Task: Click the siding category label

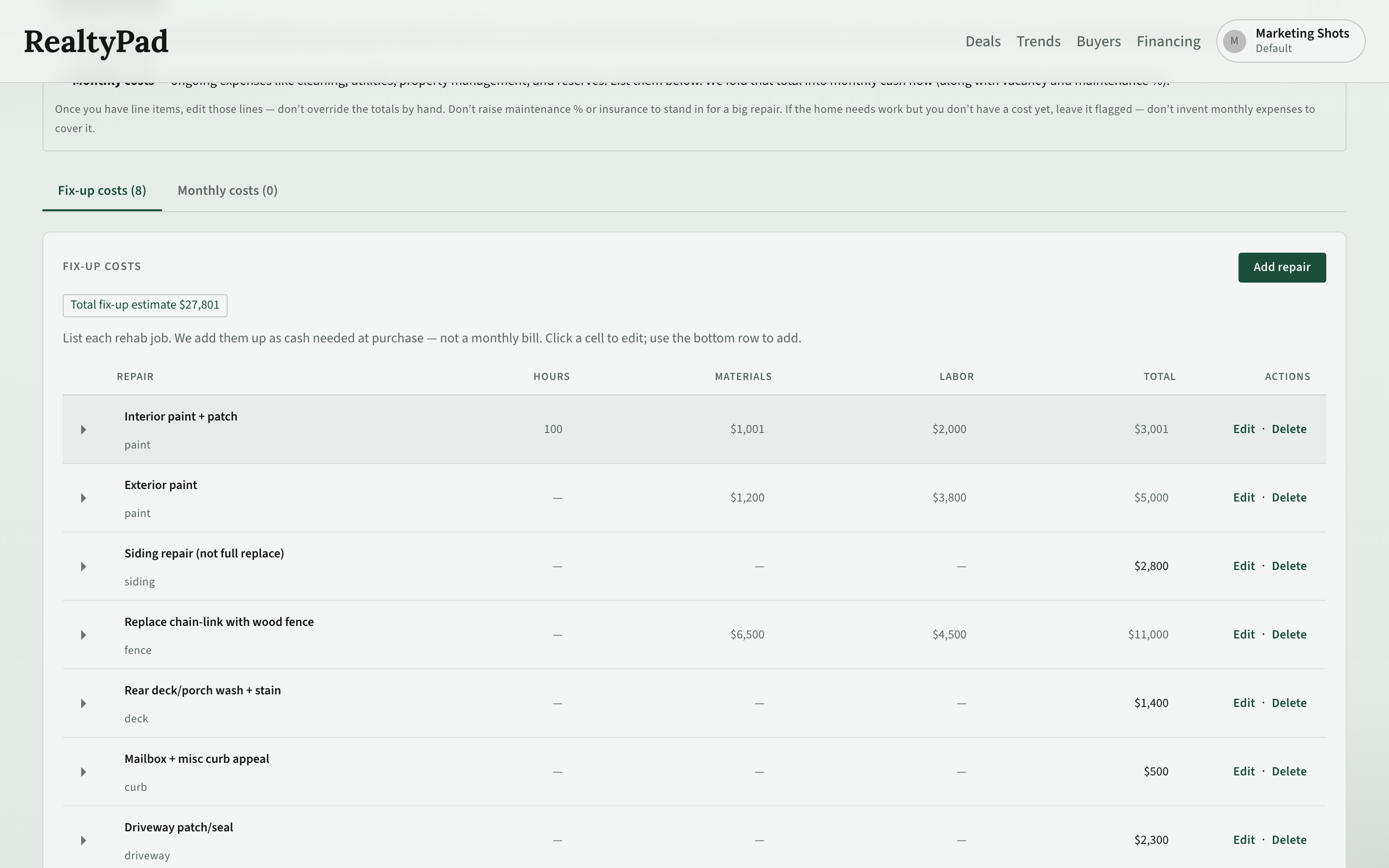Action: click(139, 582)
